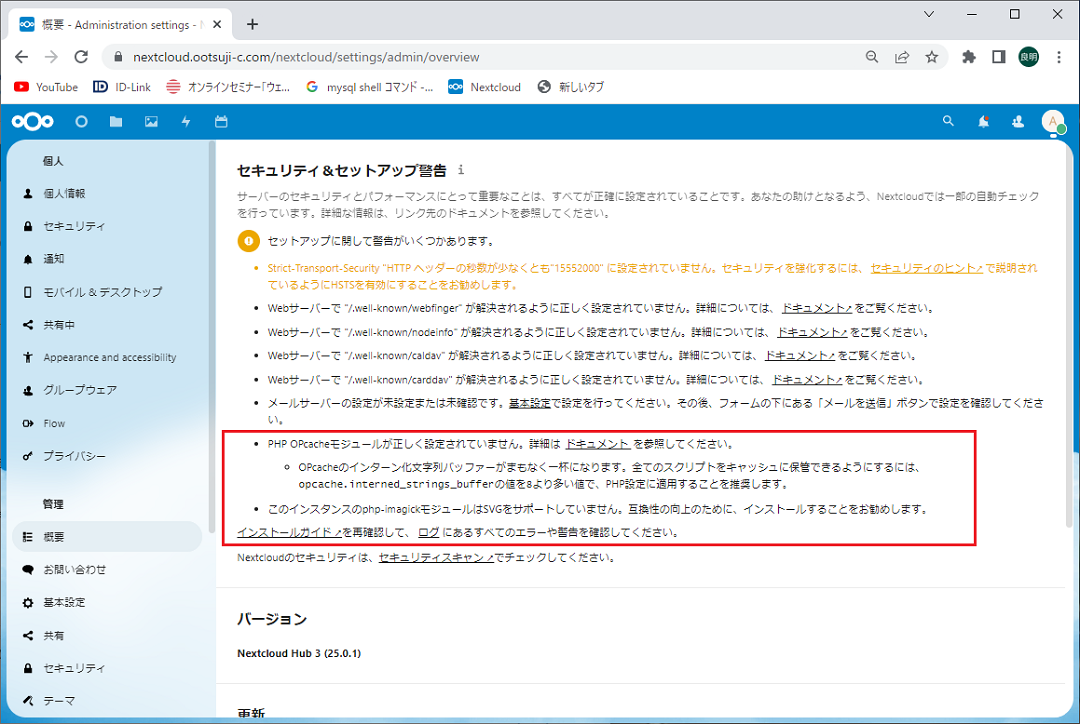Click the Nextcloud logo in header

tap(32, 122)
